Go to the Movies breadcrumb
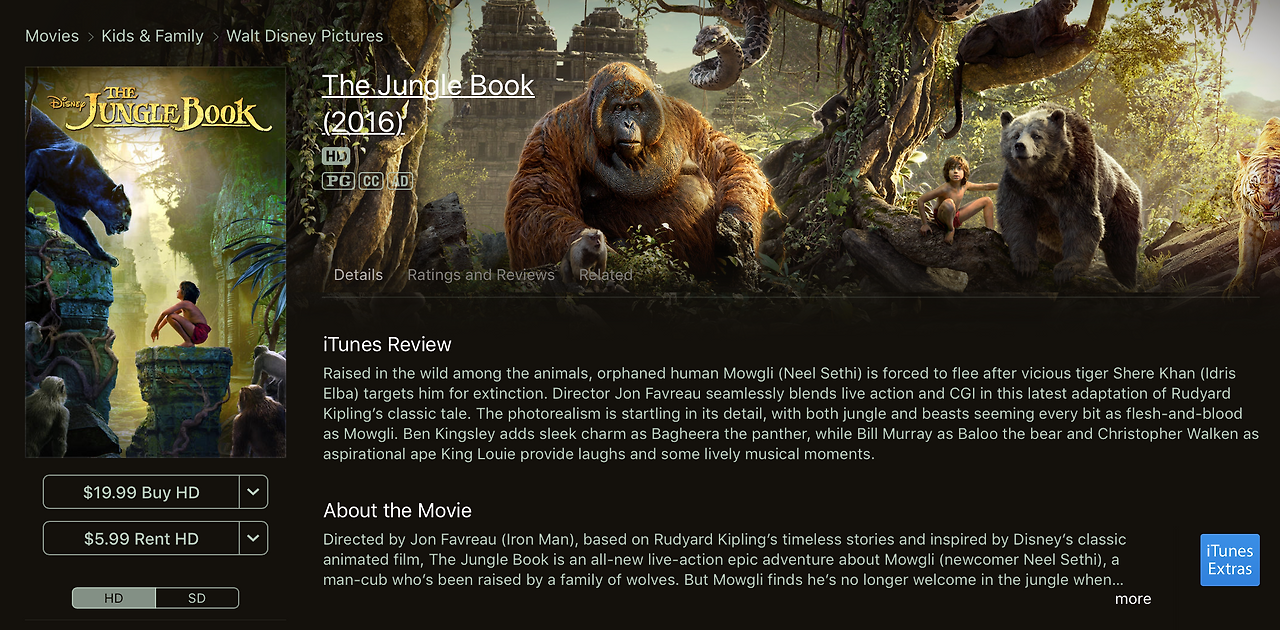1280x630 pixels. click(x=52, y=36)
